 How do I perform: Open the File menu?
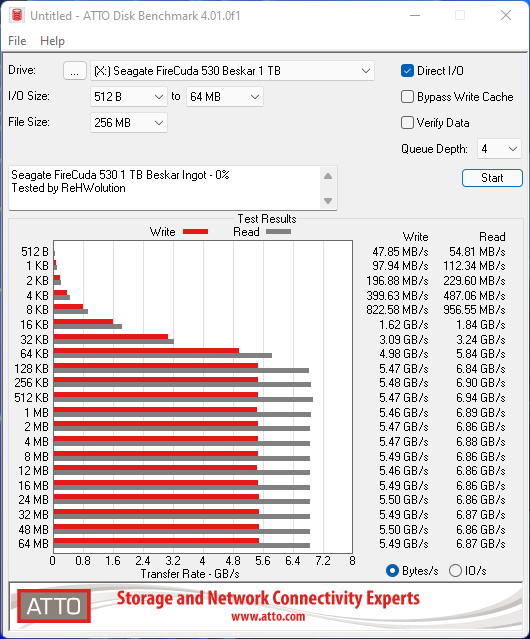pyautogui.click(x=17, y=41)
